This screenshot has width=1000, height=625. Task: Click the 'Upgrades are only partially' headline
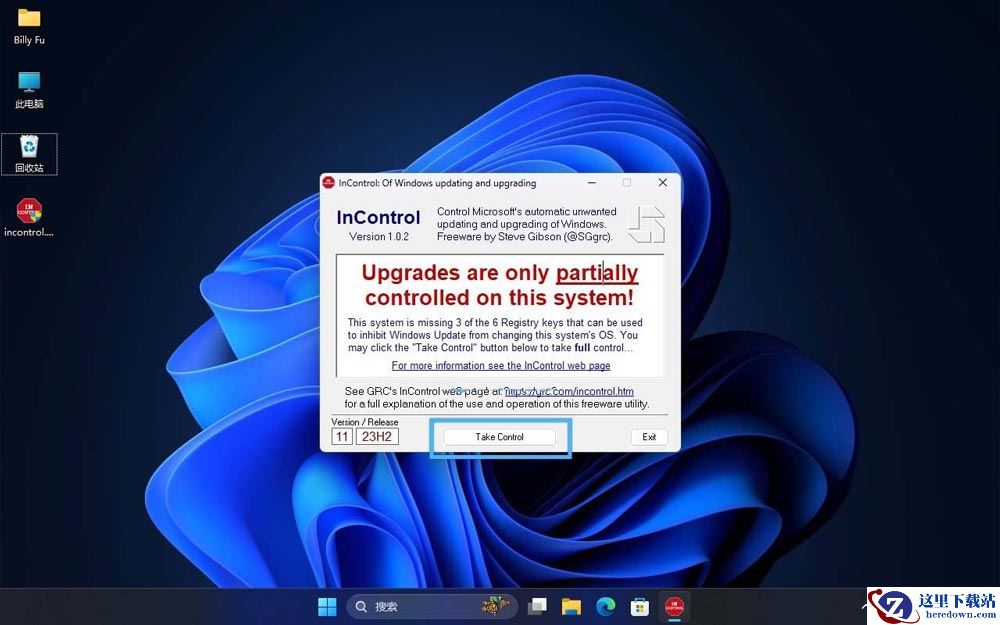point(500,273)
